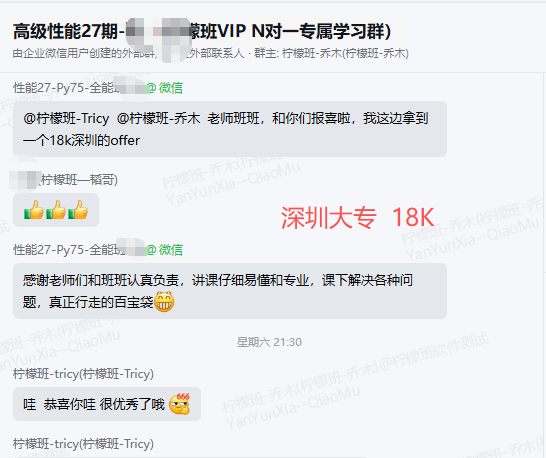
Task: Click the 666 emoji in congratulation message
Action: coord(179,404)
